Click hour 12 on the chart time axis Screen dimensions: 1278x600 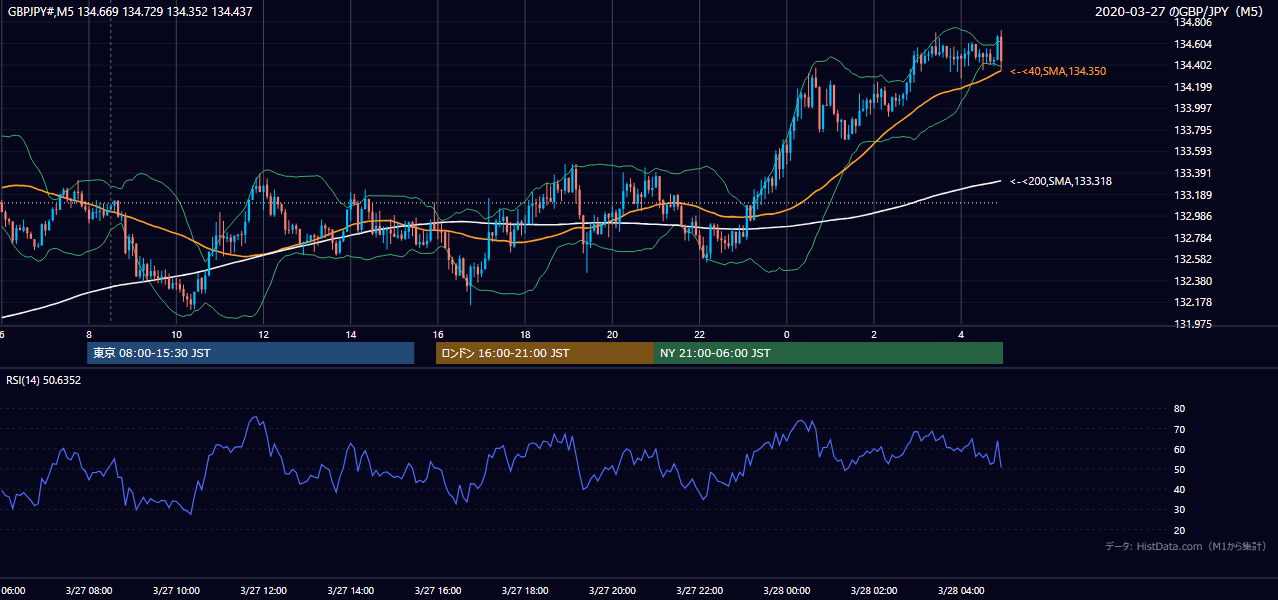[x=263, y=334]
